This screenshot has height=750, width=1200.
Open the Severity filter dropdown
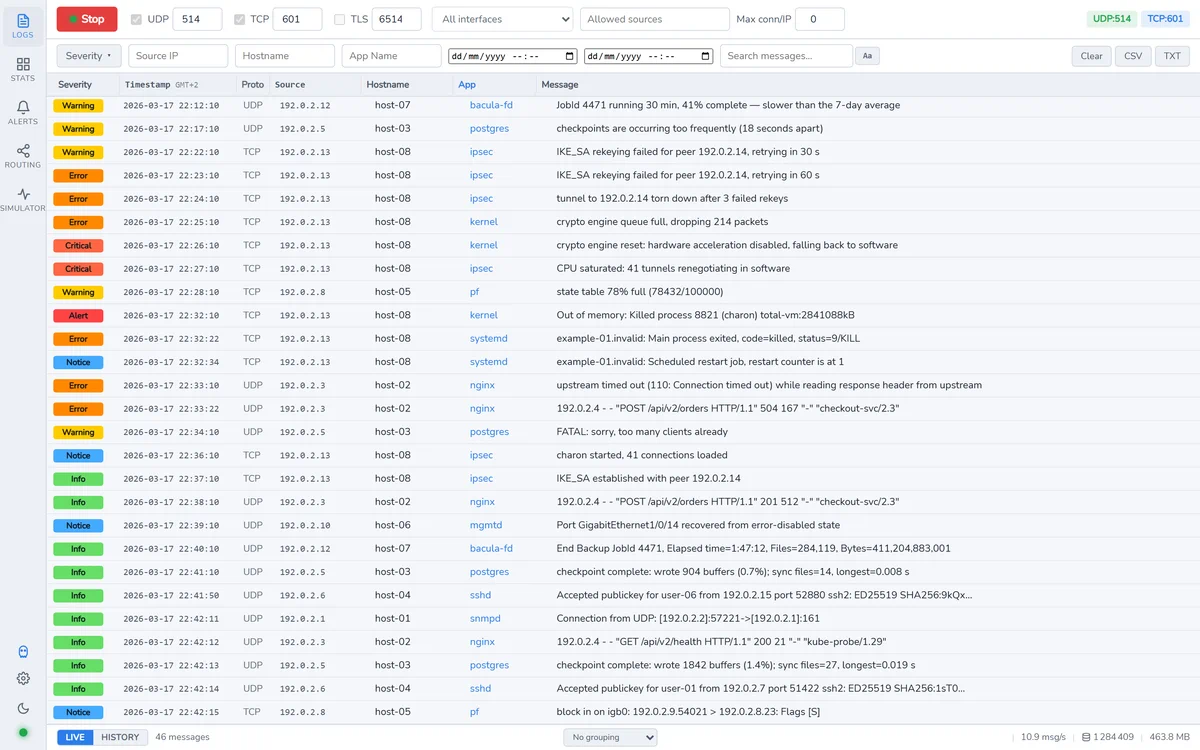[x=88, y=56]
